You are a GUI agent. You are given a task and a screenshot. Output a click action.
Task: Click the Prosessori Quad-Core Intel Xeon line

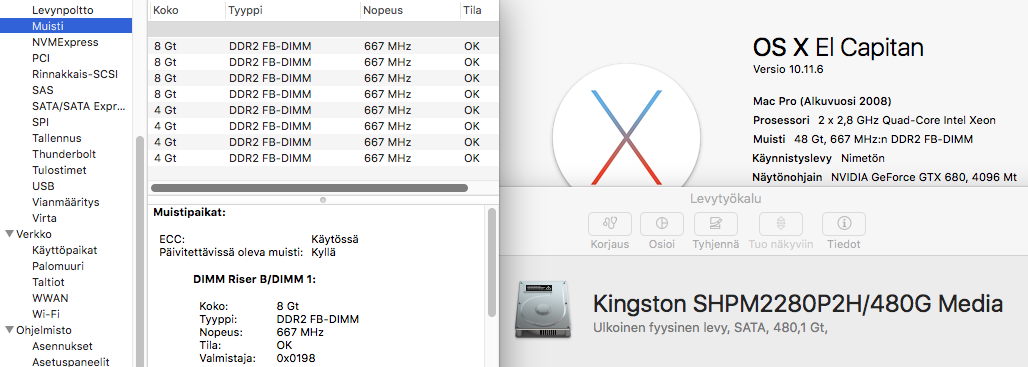click(x=875, y=121)
